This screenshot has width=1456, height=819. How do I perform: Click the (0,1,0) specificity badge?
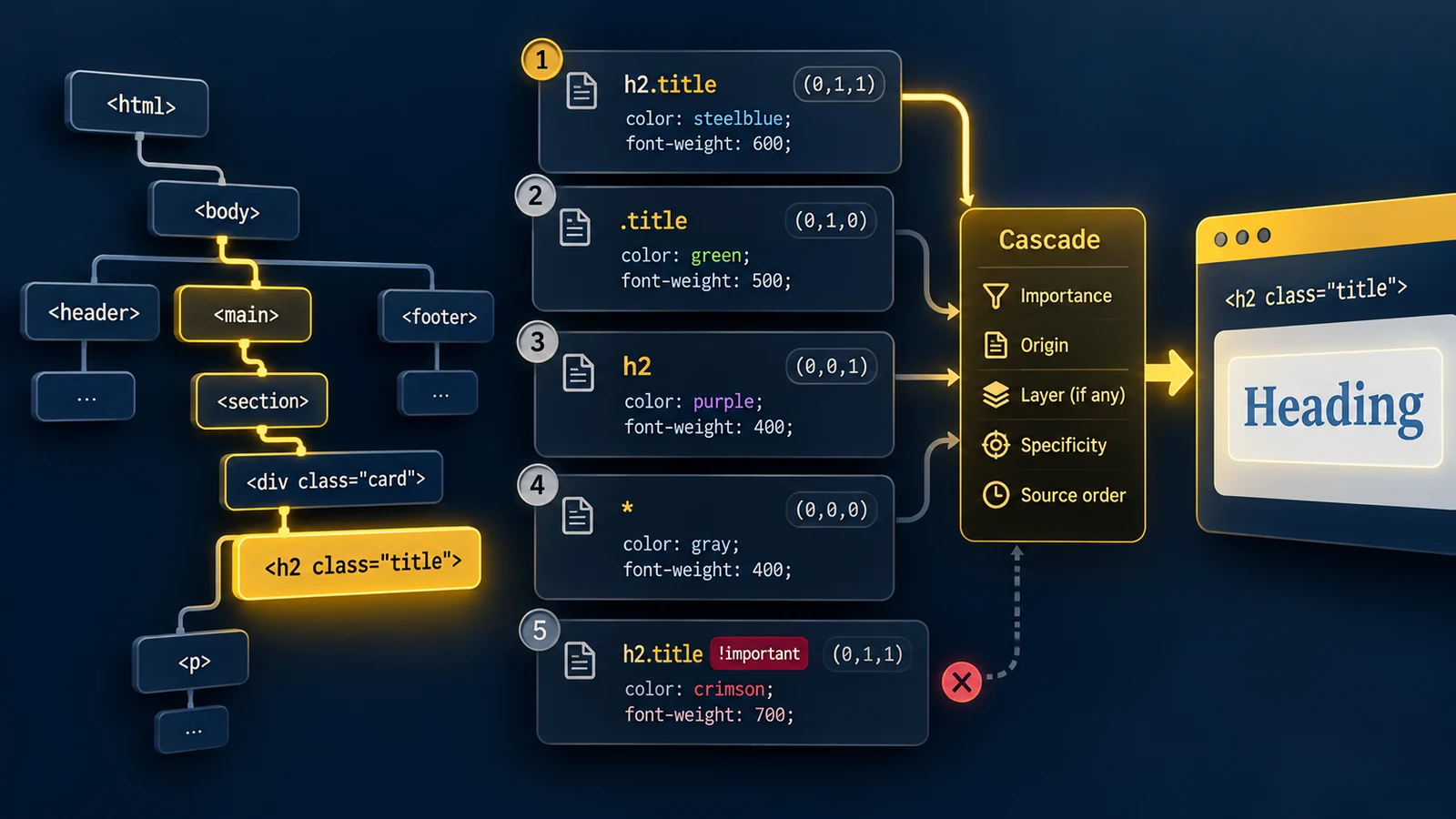[x=830, y=220]
